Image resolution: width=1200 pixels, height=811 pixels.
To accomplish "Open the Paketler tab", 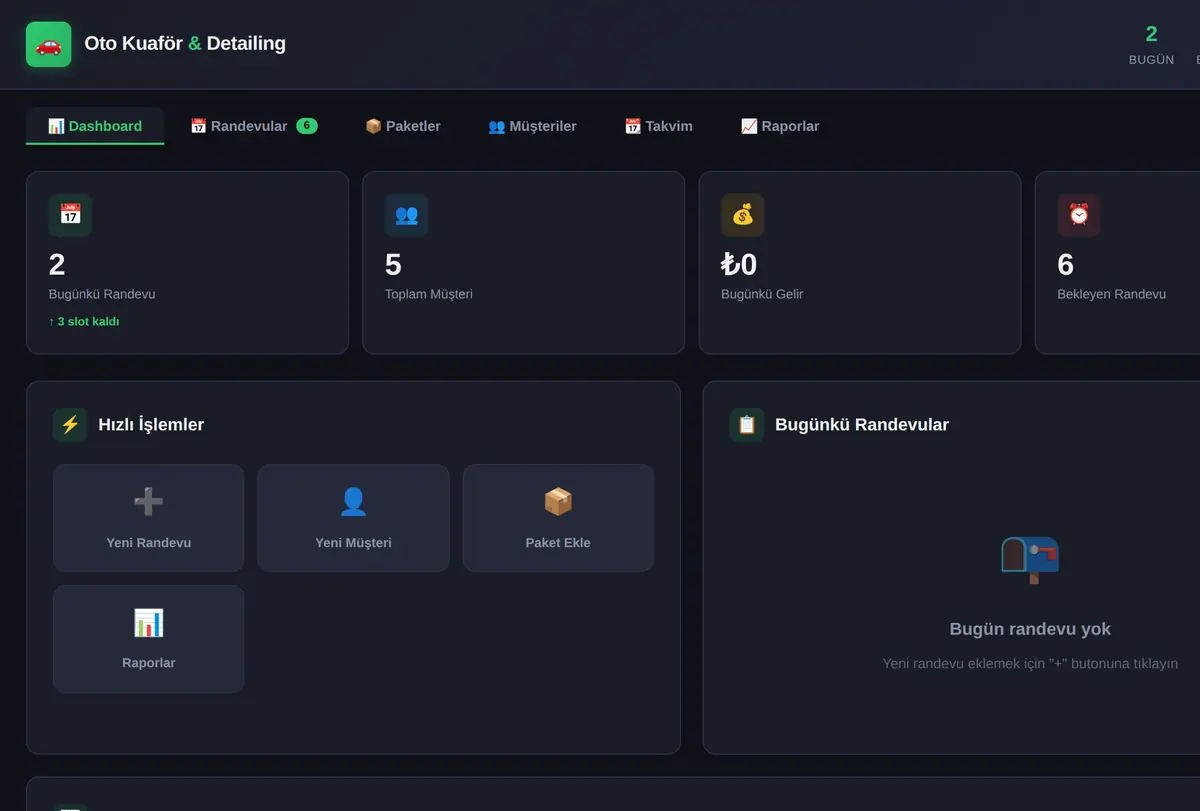I will (x=403, y=126).
